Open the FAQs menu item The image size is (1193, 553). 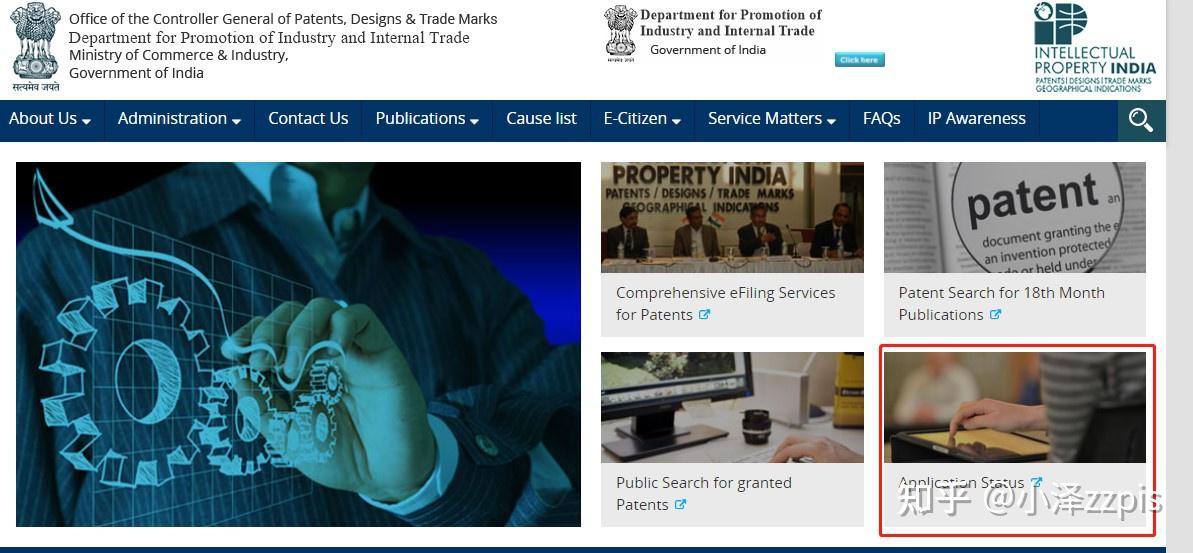[882, 119]
